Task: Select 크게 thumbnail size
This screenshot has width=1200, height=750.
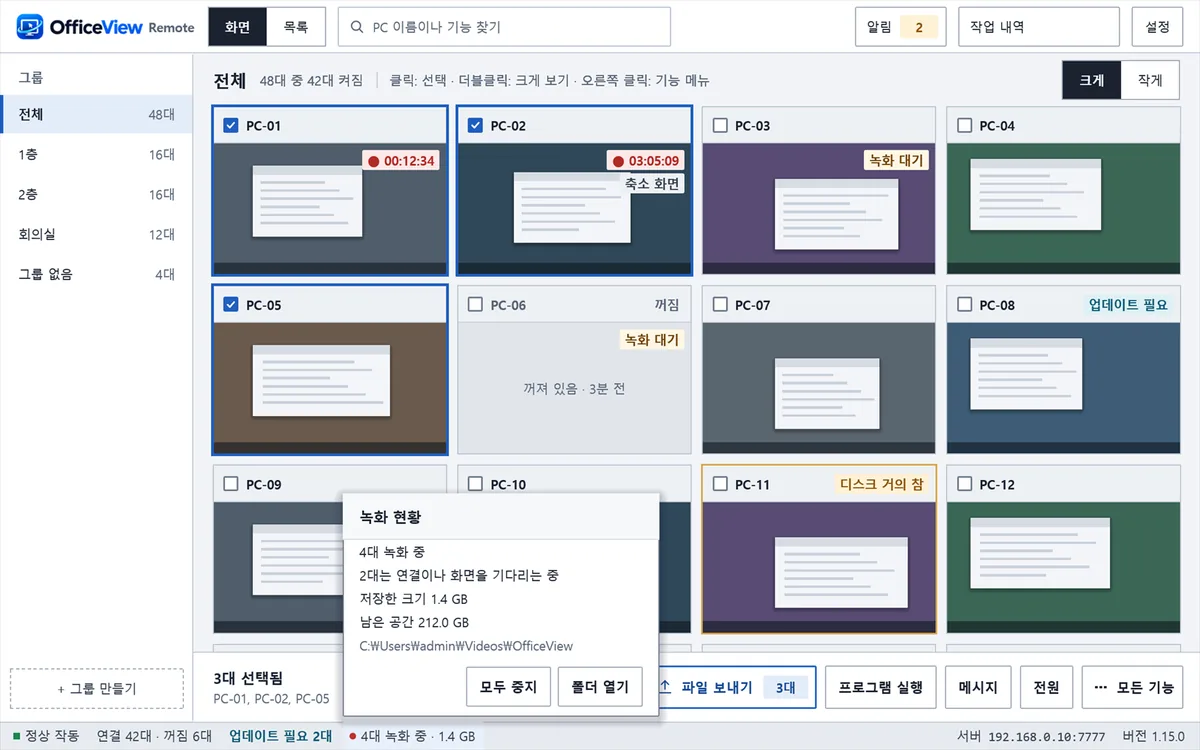Action: click(x=1092, y=80)
